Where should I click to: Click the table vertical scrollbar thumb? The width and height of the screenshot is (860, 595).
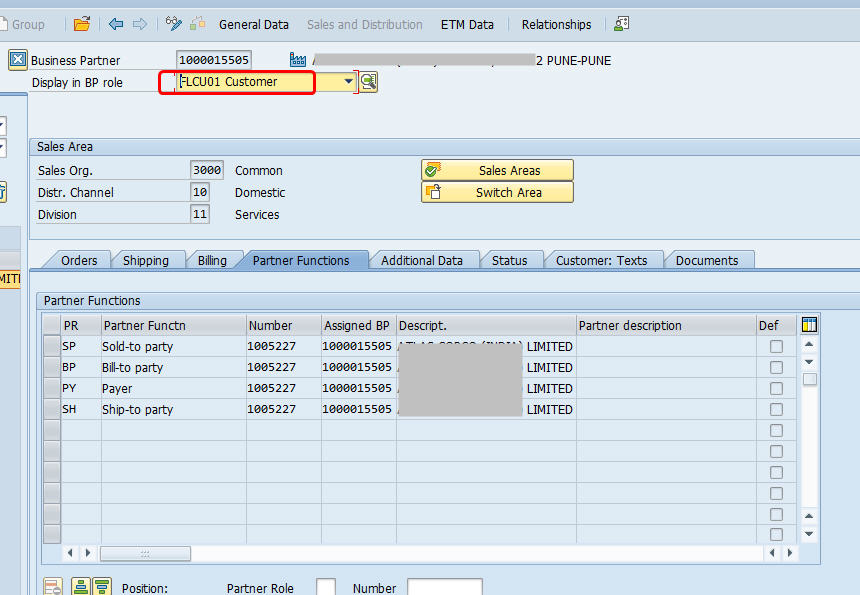pyautogui.click(x=810, y=379)
